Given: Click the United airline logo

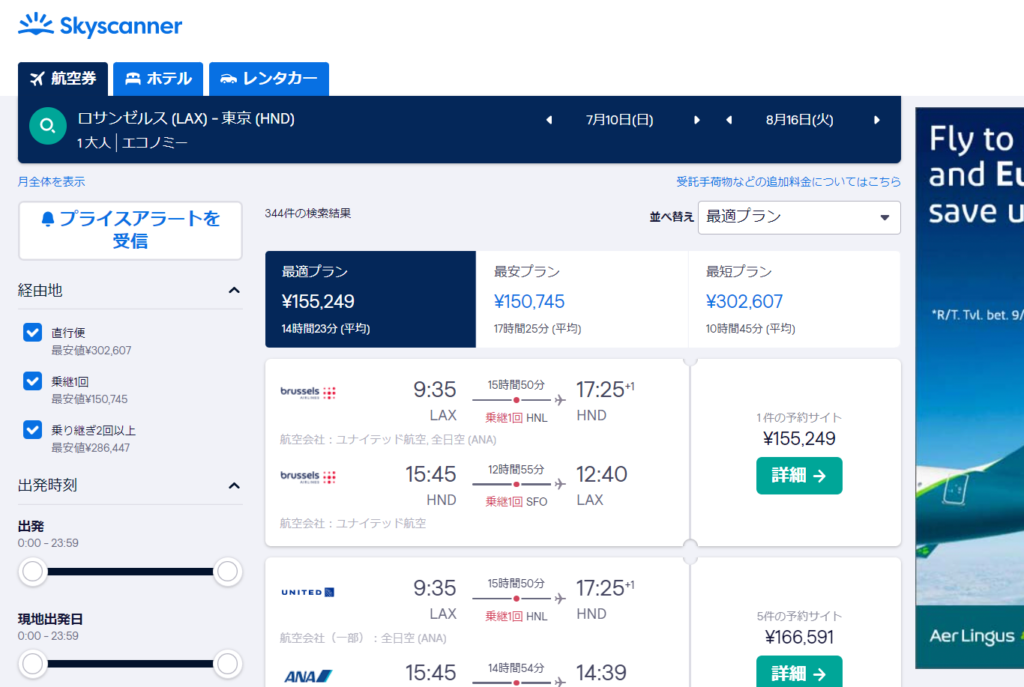Looking at the screenshot, I should pos(308,592).
